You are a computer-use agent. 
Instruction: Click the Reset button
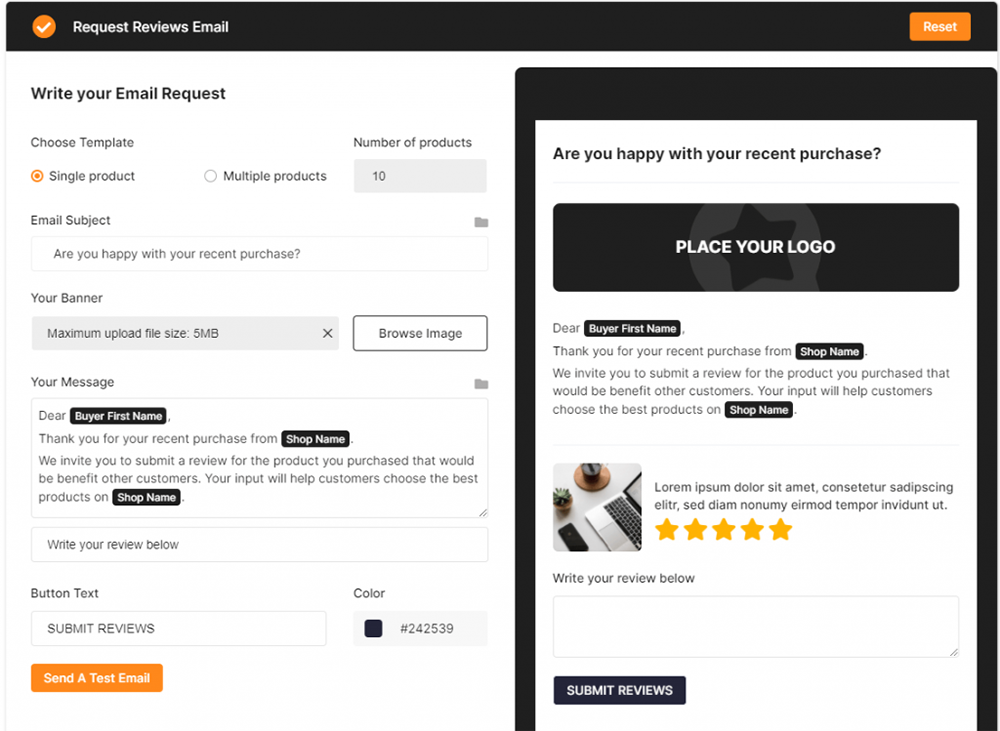[939, 27]
